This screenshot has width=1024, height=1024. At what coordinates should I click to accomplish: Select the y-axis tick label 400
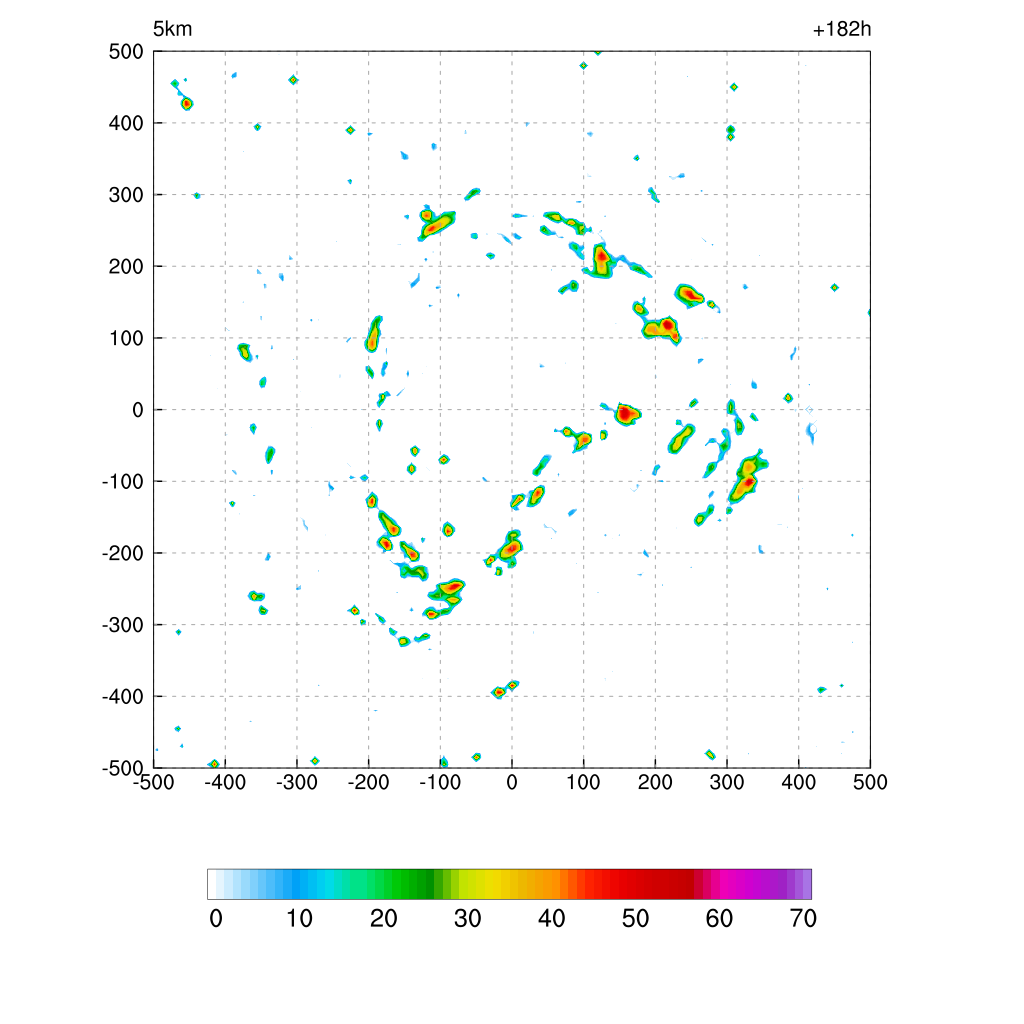pyautogui.click(x=126, y=123)
